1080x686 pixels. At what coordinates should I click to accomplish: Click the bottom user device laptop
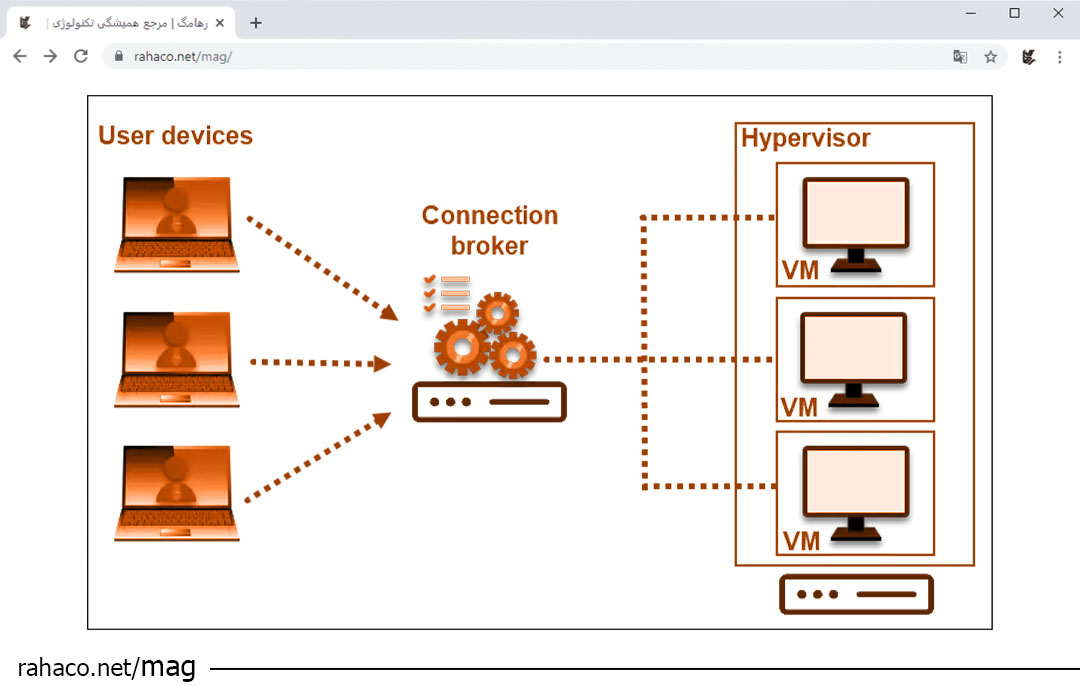[x=176, y=493]
